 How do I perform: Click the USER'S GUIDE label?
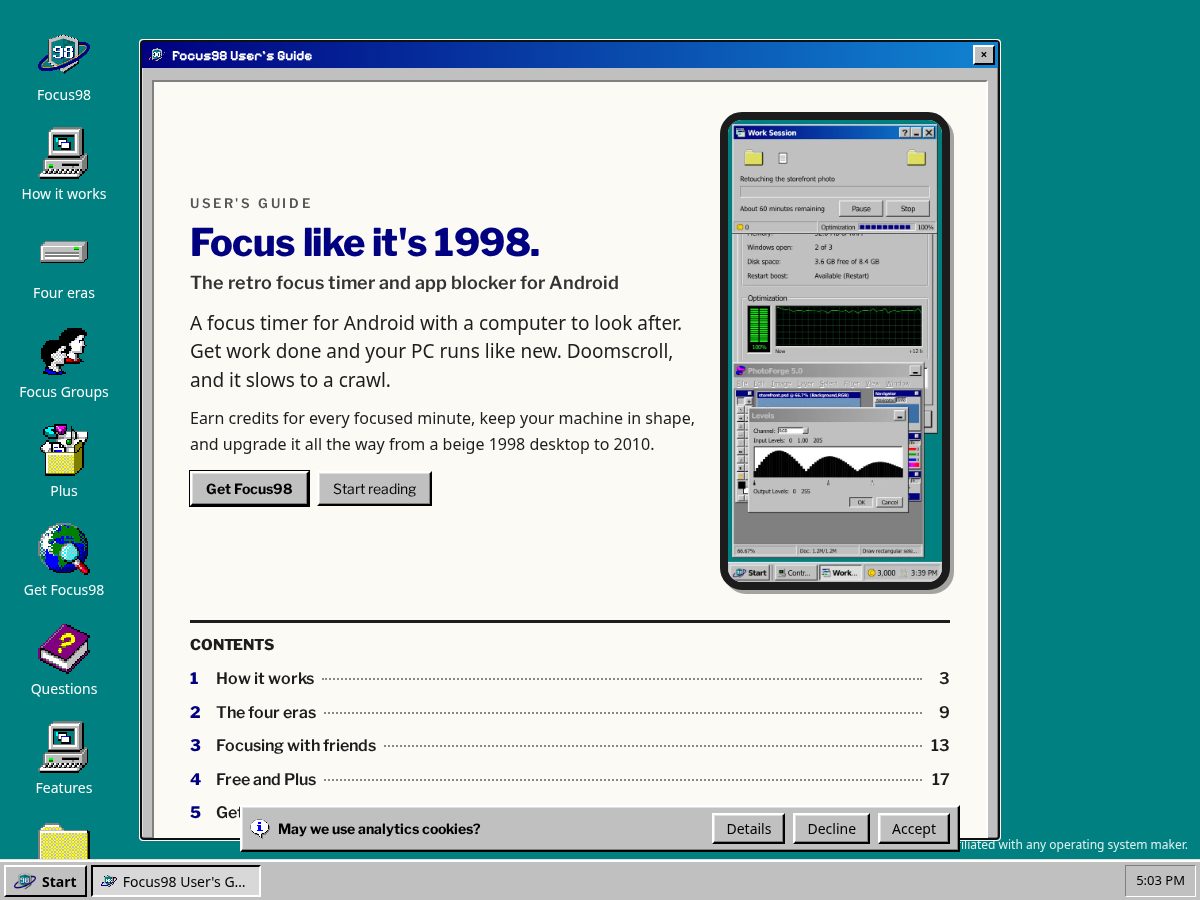(x=251, y=203)
